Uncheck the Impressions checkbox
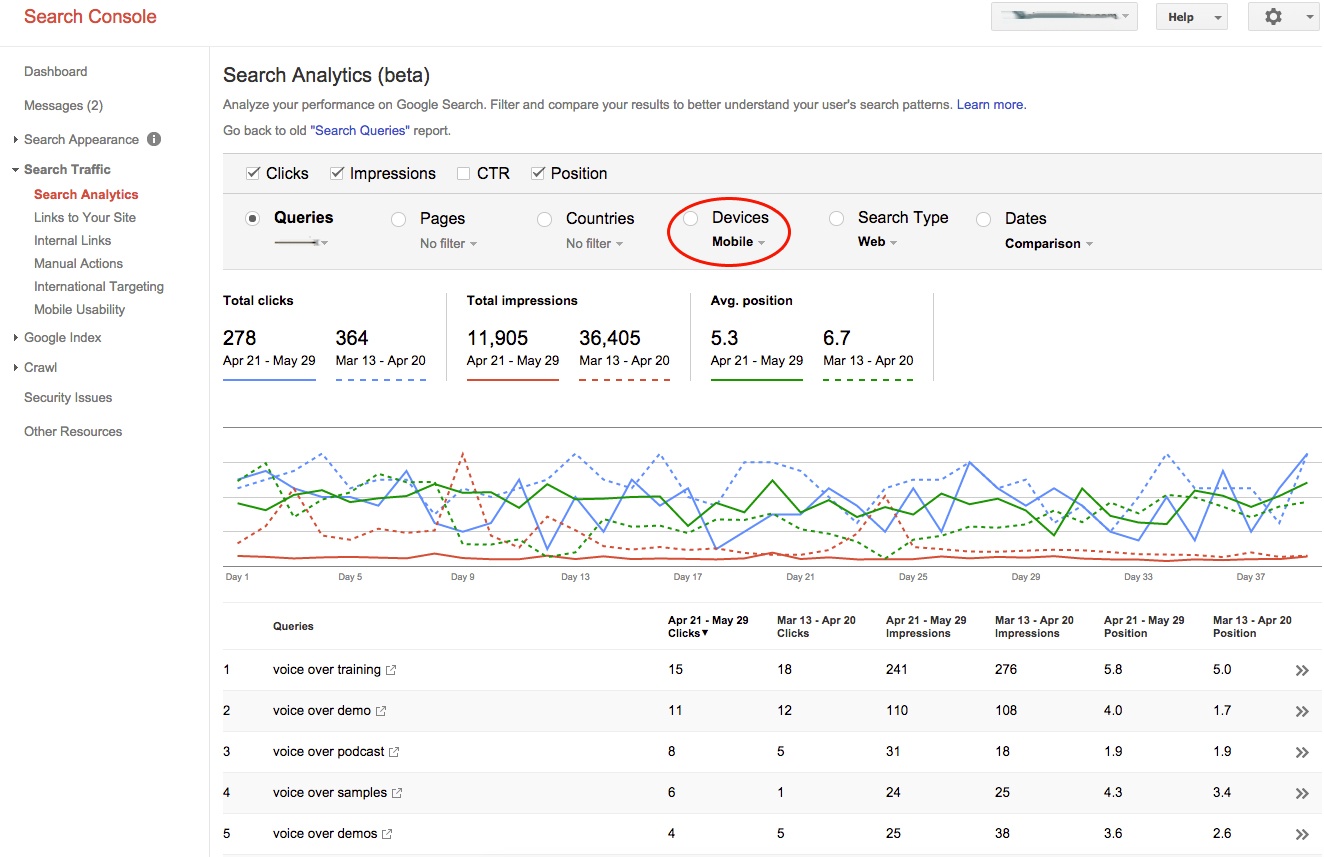This screenshot has width=1324, height=857. (335, 172)
